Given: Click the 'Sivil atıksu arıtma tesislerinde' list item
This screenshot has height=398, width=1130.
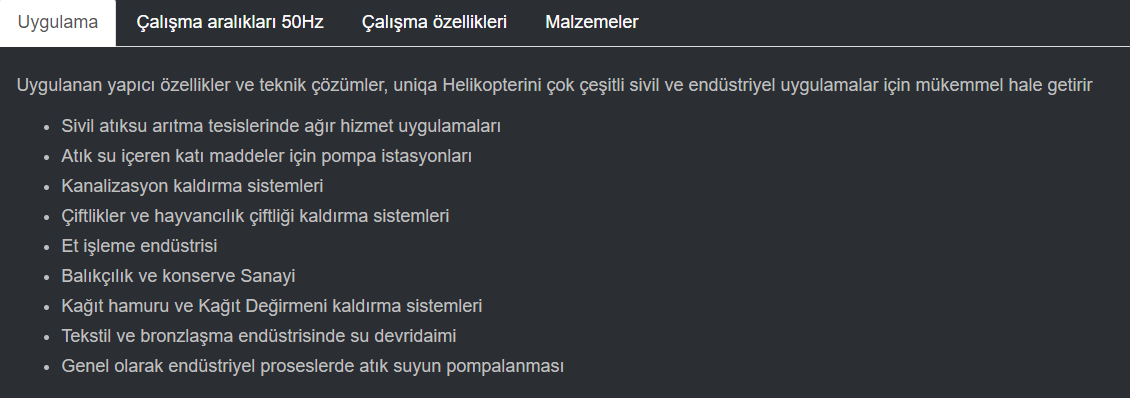Looking at the screenshot, I should (x=281, y=126).
